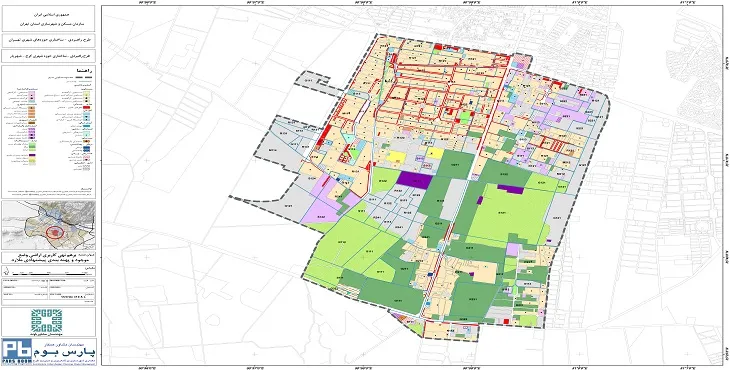Image resolution: width=730 pixels, height=370 pixels.
Task: Select the dark purple swatch in the legend
Action: 32,156
